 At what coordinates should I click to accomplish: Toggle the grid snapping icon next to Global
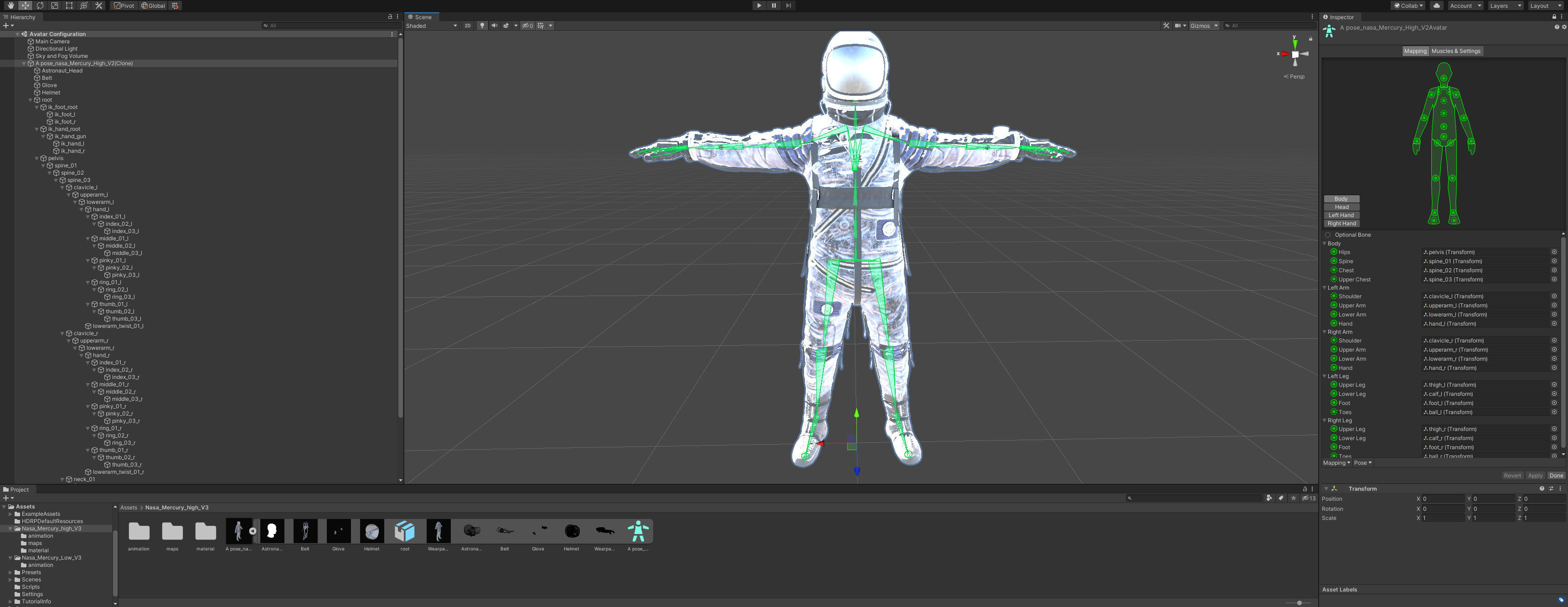[175, 5]
